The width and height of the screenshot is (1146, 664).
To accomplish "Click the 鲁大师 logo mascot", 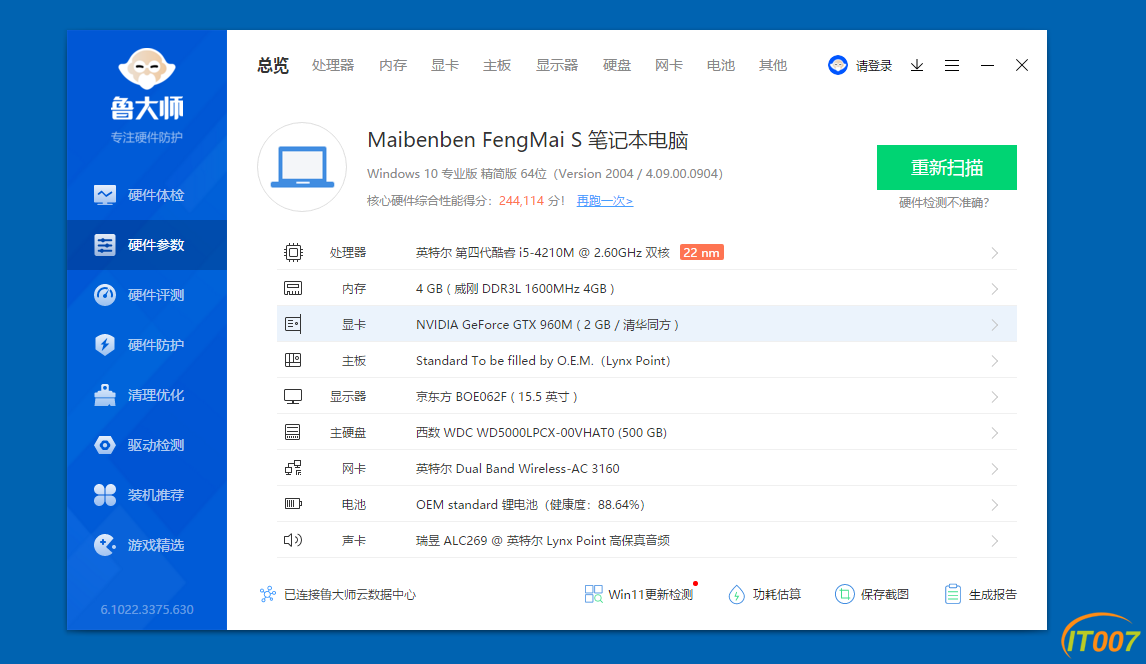I will tap(147, 69).
